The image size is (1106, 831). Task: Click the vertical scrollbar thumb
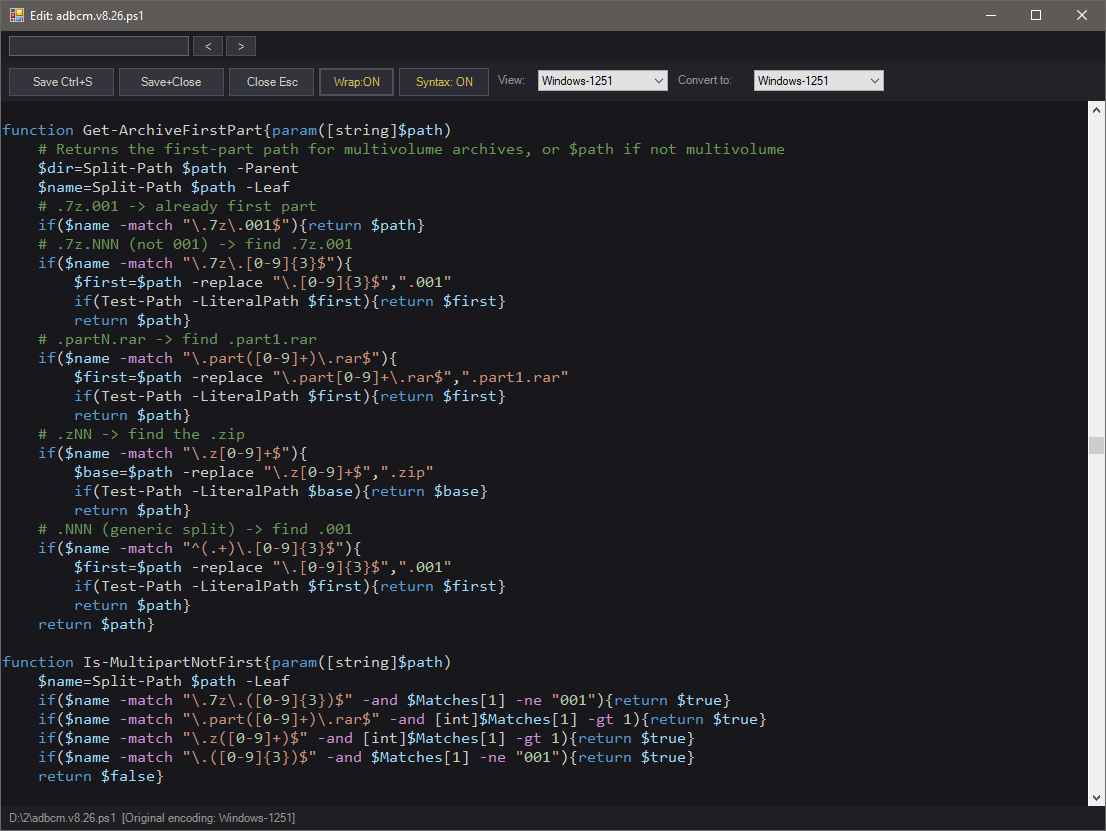click(x=1096, y=445)
